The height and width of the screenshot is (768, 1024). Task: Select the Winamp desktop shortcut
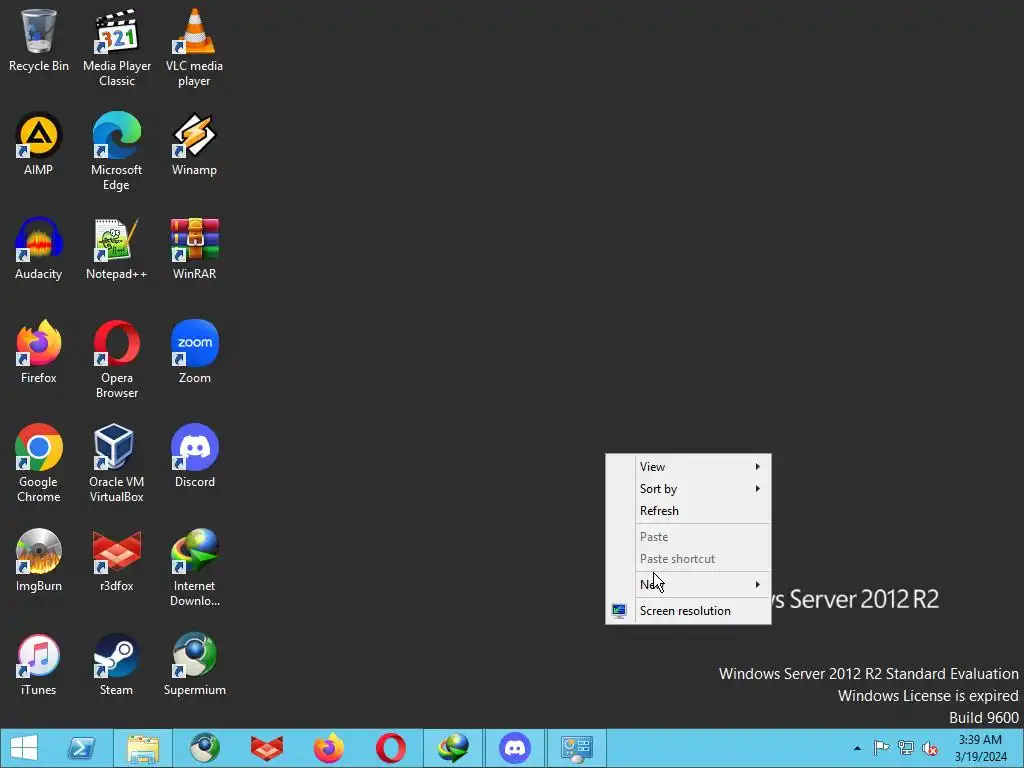pyautogui.click(x=194, y=144)
